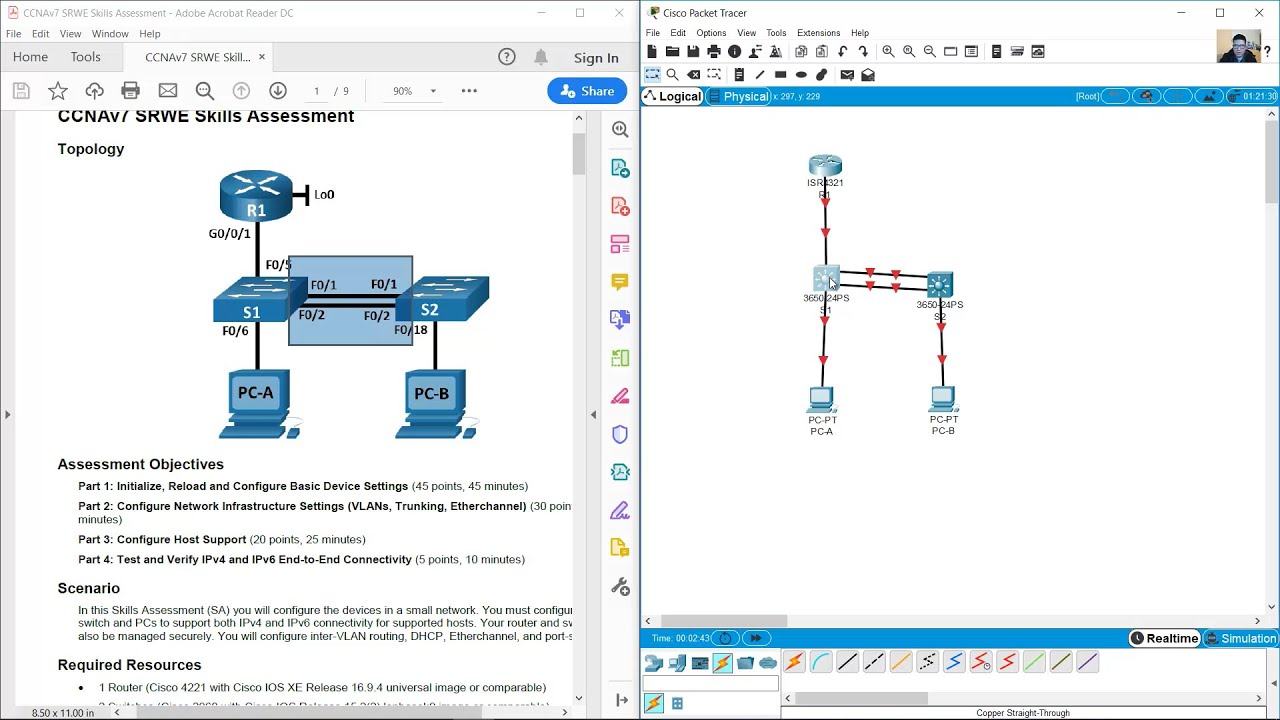Open file folder icon in Packet Tracer

tap(672, 52)
